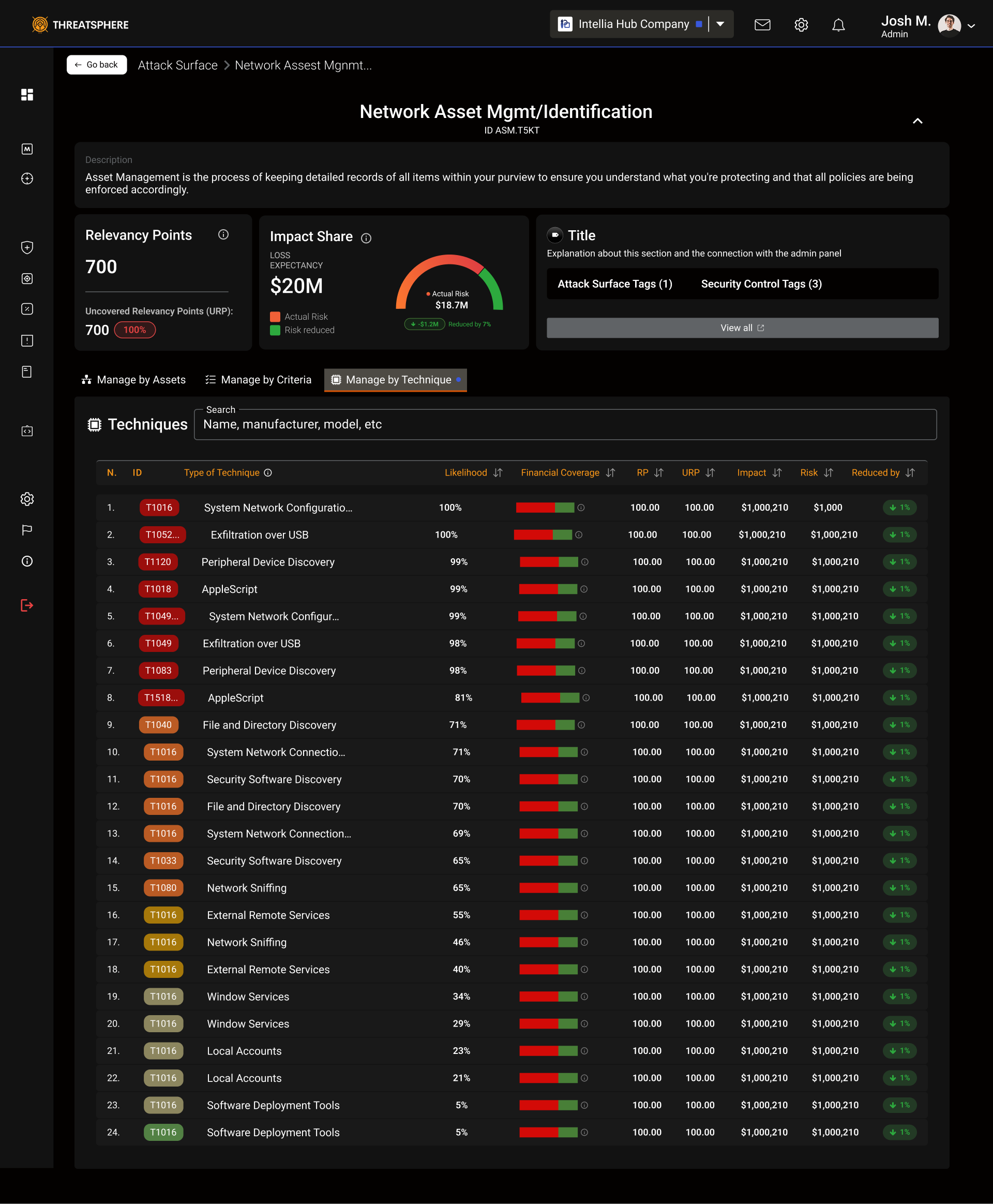Click the header settings gear icon

pyautogui.click(x=801, y=25)
